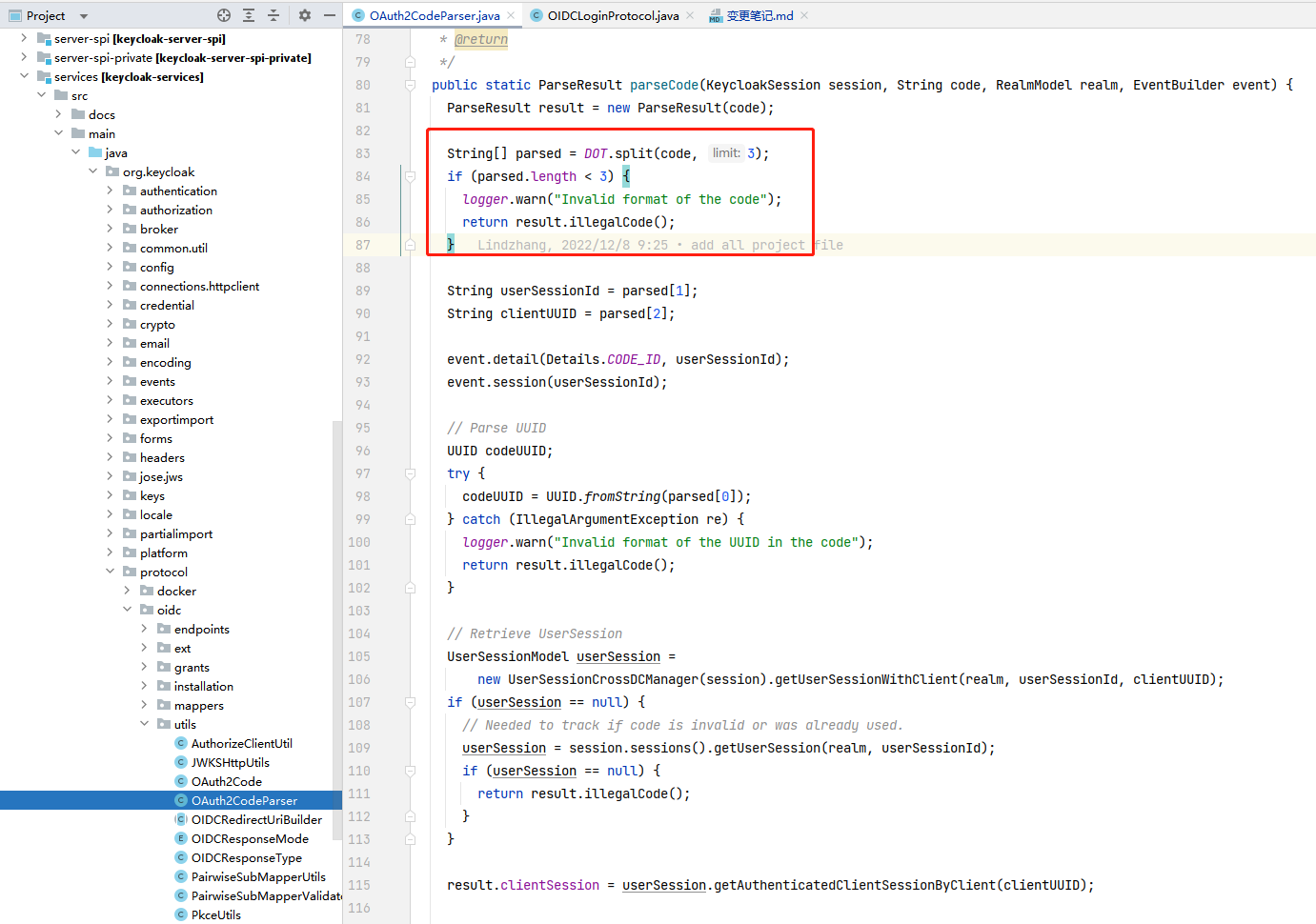Click the Expand All icon in Project toolbar
The width and height of the screenshot is (1316, 924).
pos(249,15)
